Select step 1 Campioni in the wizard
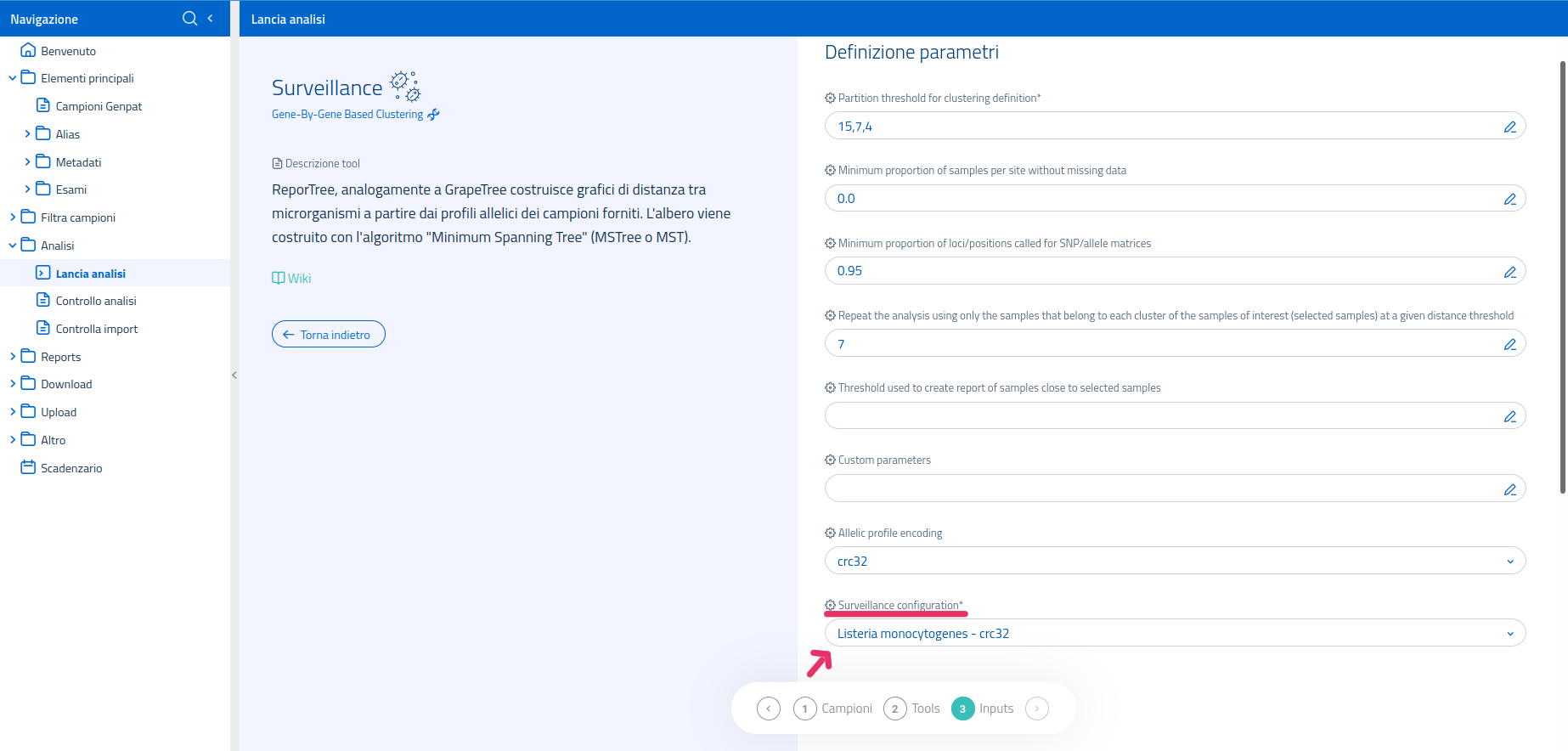1568x751 pixels. click(x=833, y=709)
